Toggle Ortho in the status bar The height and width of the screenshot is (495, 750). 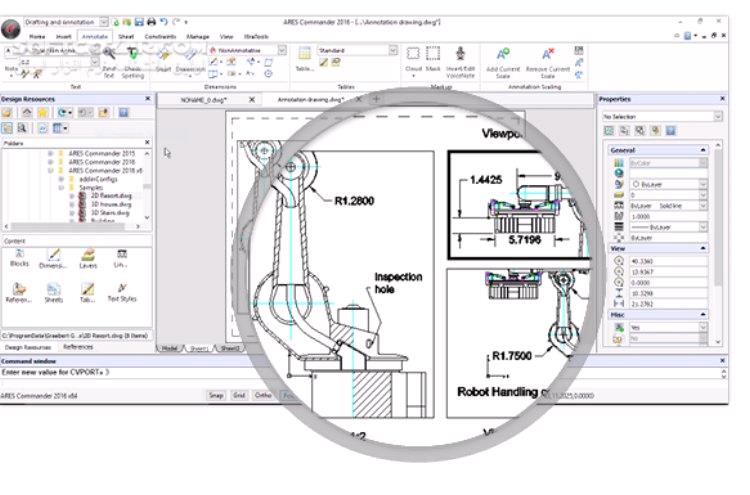click(x=263, y=396)
